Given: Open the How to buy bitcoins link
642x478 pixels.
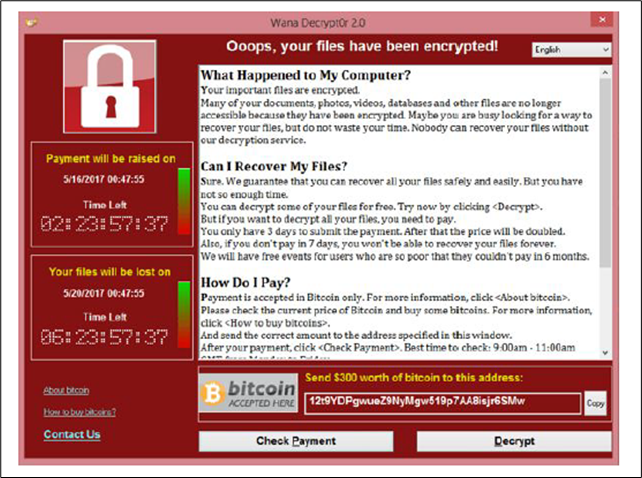Looking at the screenshot, I should [80, 412].
